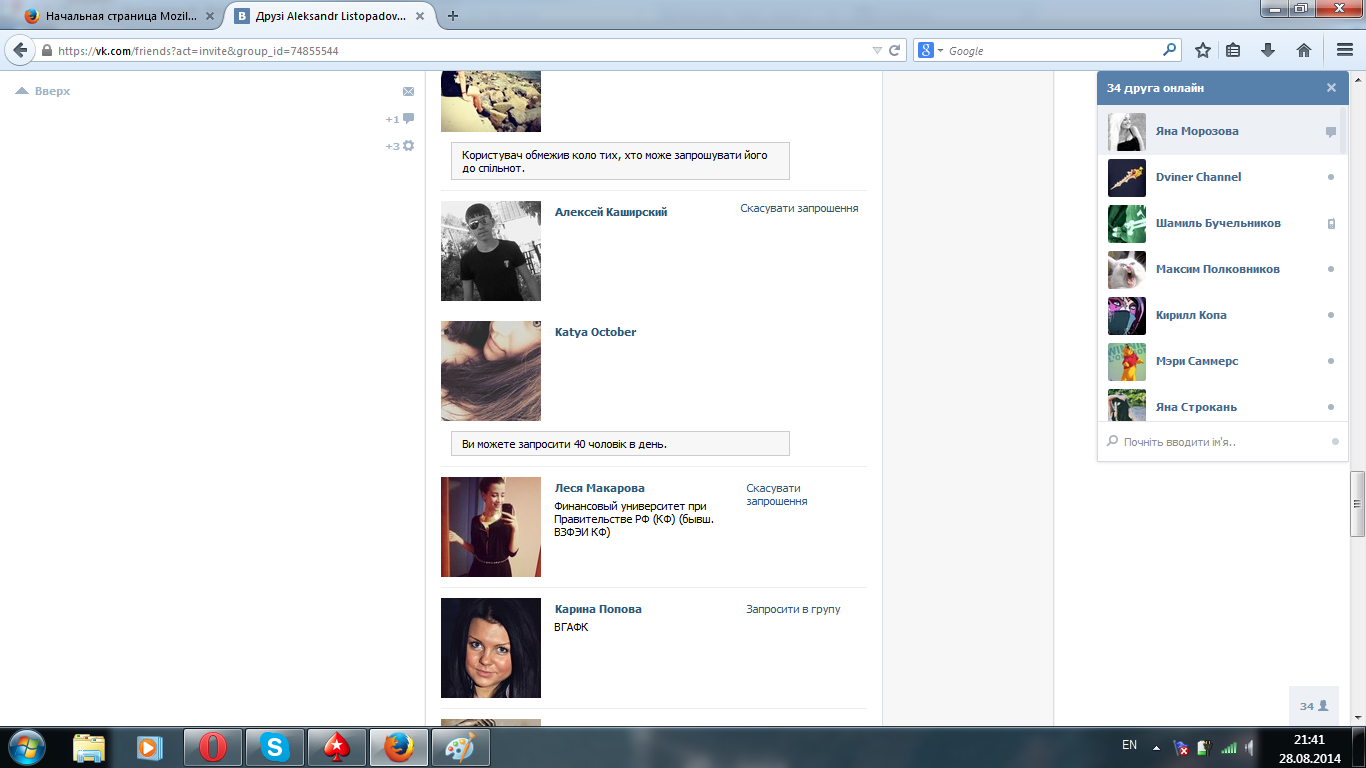
Task: Click the address bar URL field
Action: pyautogui.click(x=460, y=50)
